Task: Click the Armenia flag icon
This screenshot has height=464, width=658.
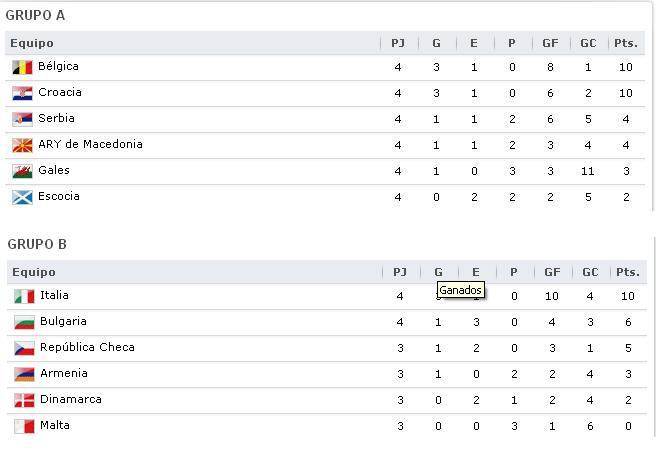Action: [24, 374]
